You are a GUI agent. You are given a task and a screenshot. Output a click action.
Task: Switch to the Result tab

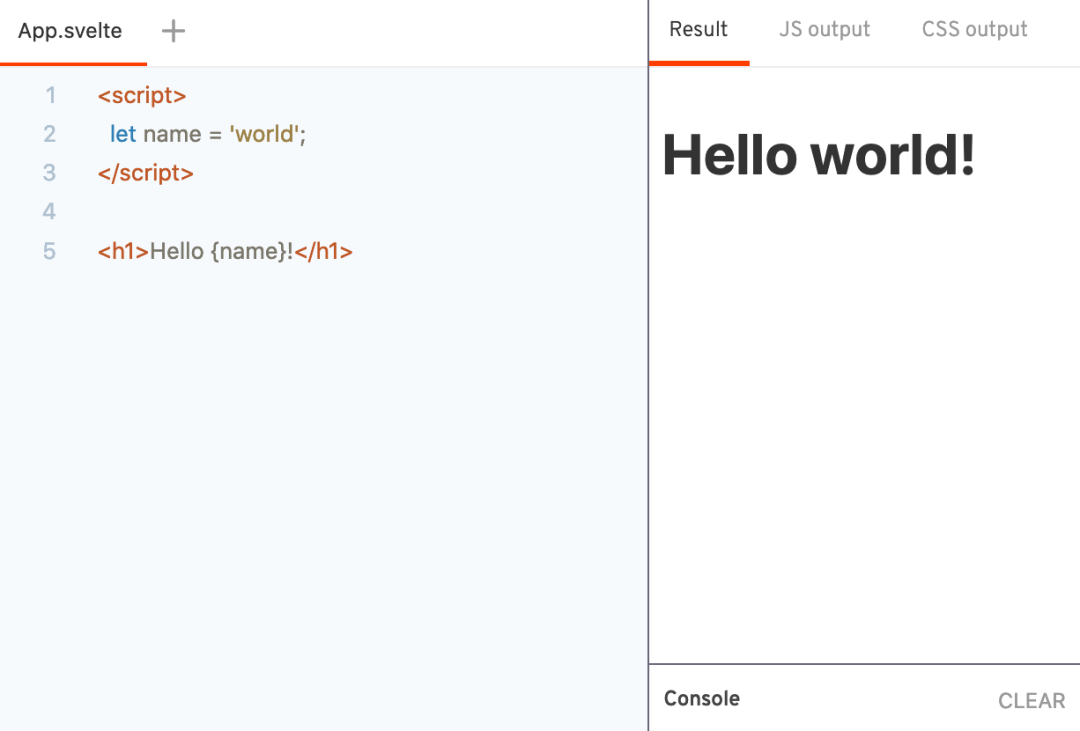click(x=698, y=29)
